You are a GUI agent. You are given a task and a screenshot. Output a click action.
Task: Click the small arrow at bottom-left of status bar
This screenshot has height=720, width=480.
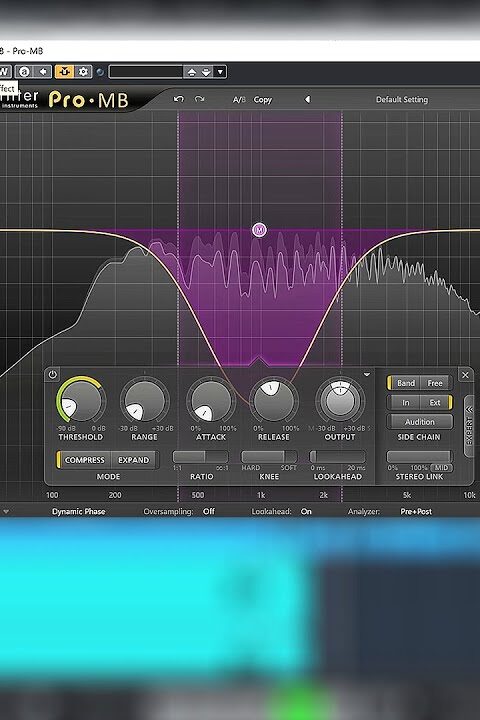click(x=6, y=511)
